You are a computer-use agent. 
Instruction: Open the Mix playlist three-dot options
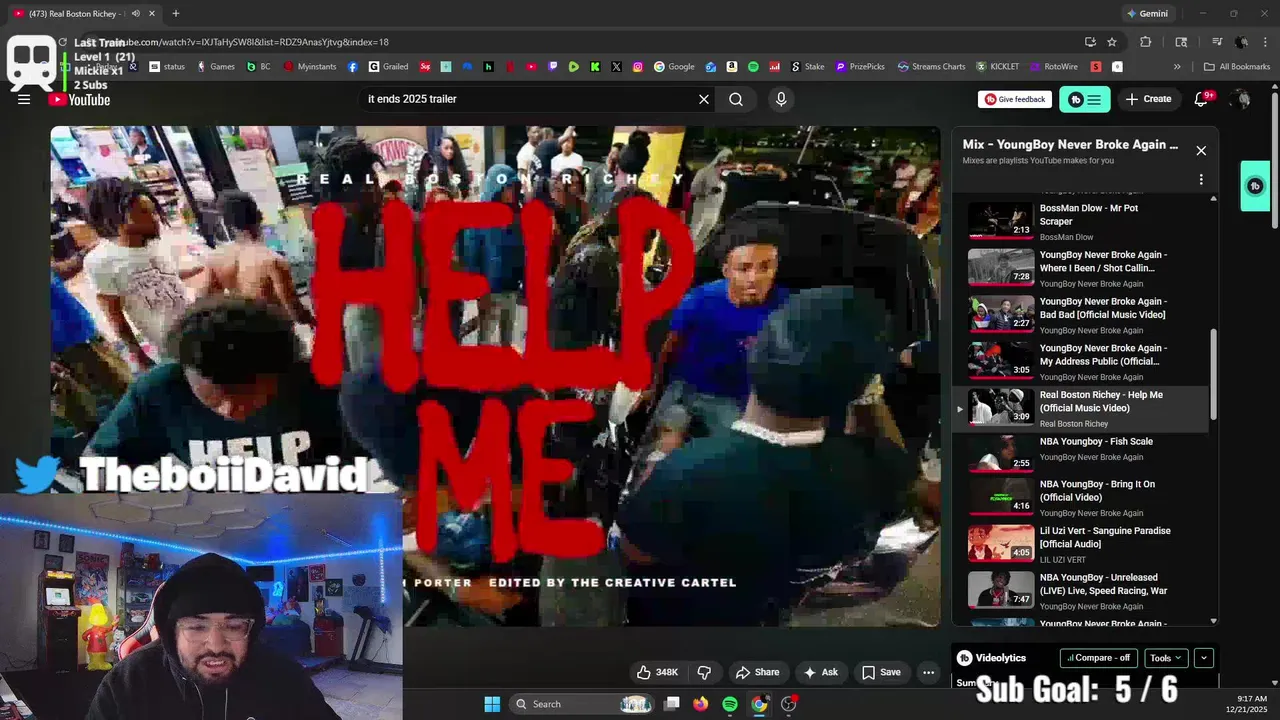click(1201, 180)
